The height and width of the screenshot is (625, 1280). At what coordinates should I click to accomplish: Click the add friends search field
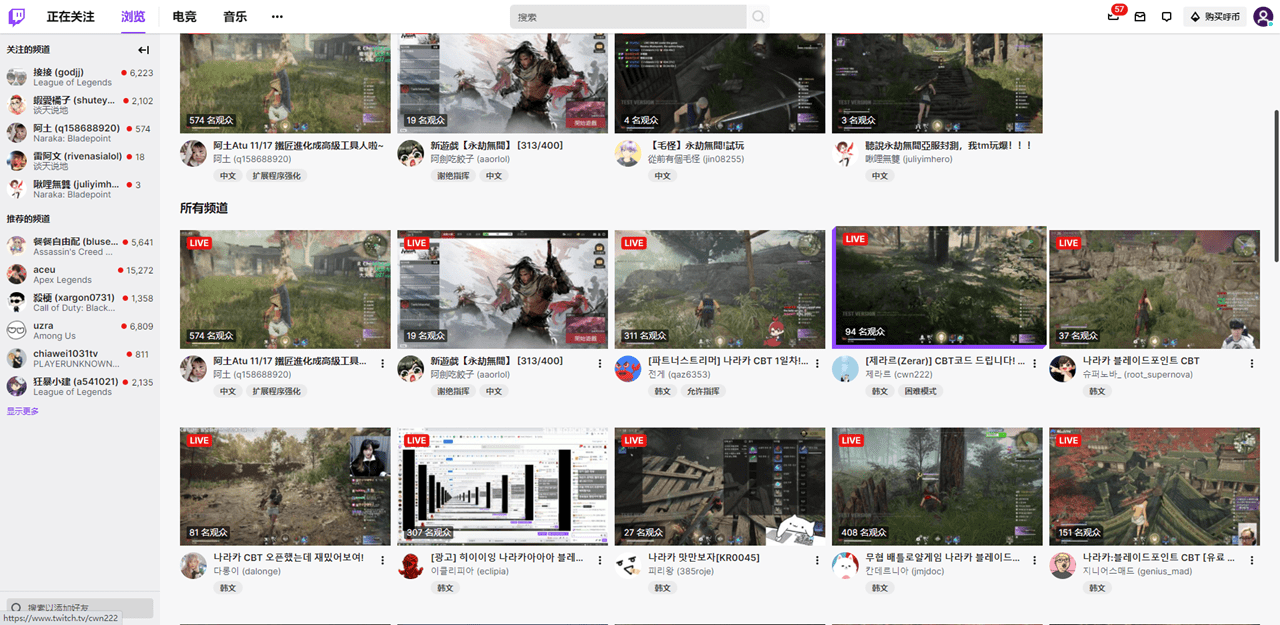point(80,607)
